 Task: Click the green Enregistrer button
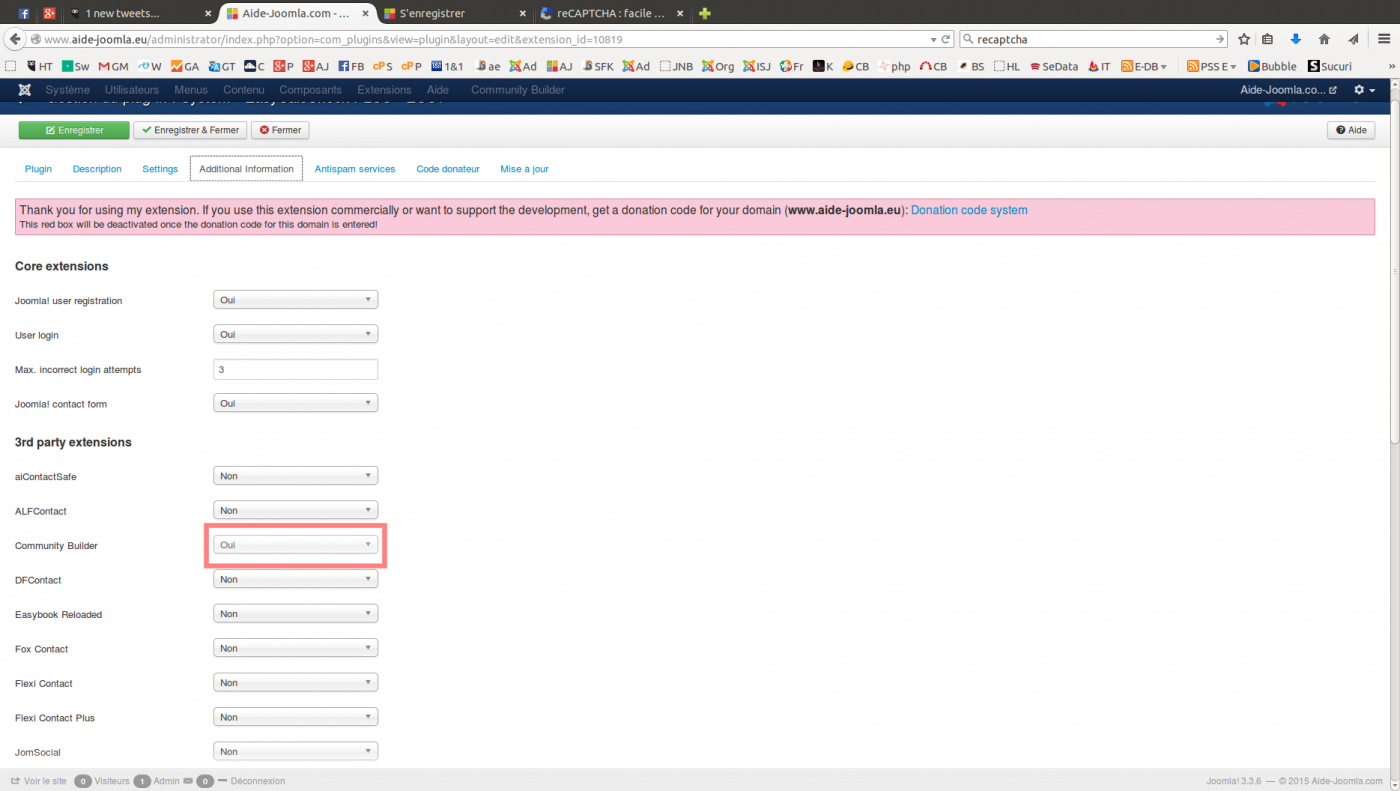click(x=74, y=130)
